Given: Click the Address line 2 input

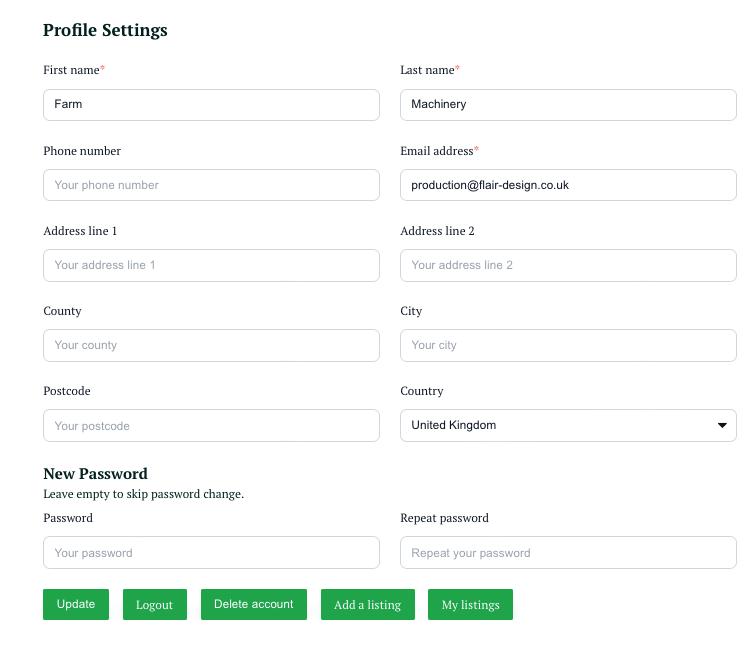Looking at the screenshot, I should [x=568, y=265].
